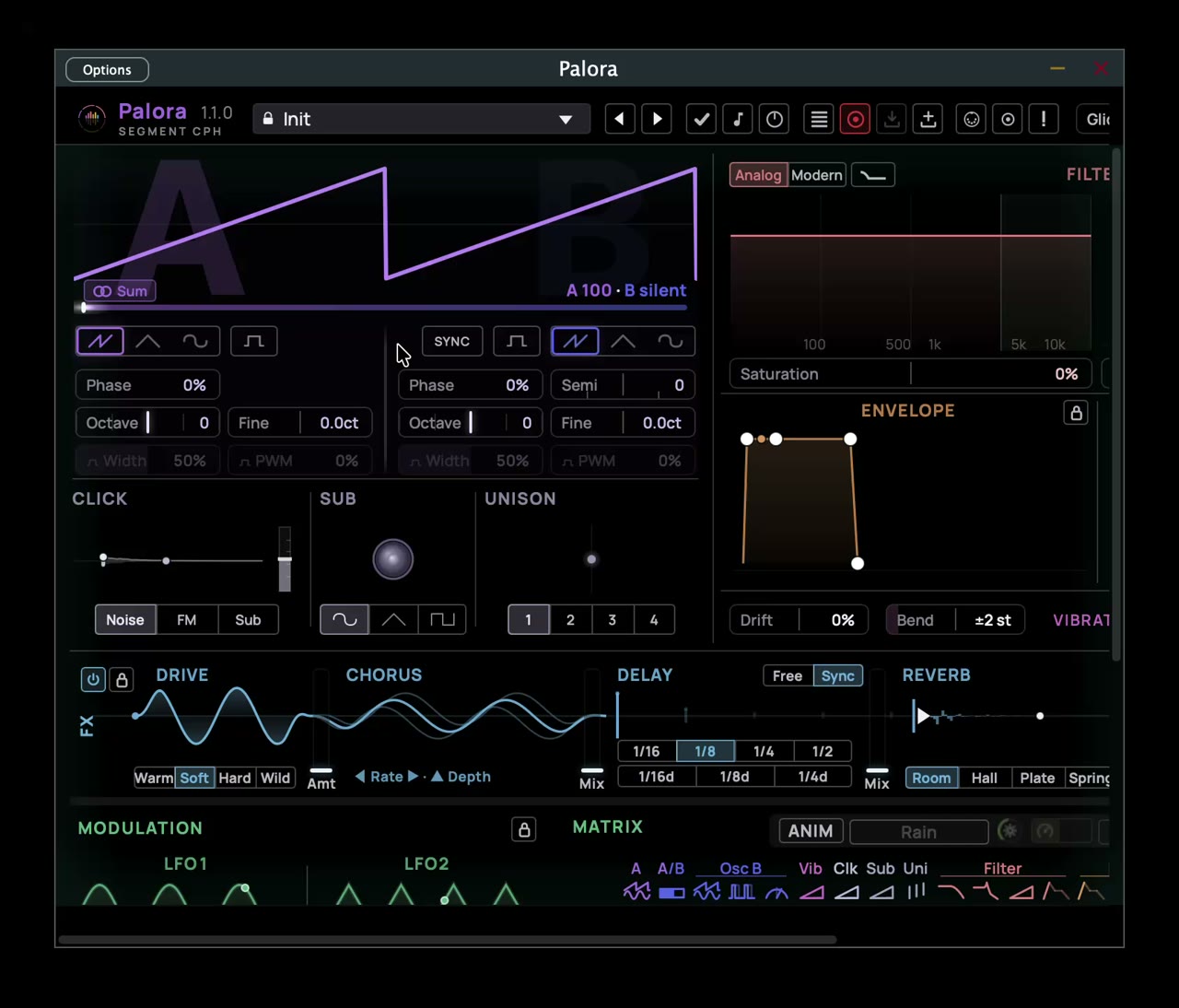Toggle oscillator B SYNC

tap(451, 341)
